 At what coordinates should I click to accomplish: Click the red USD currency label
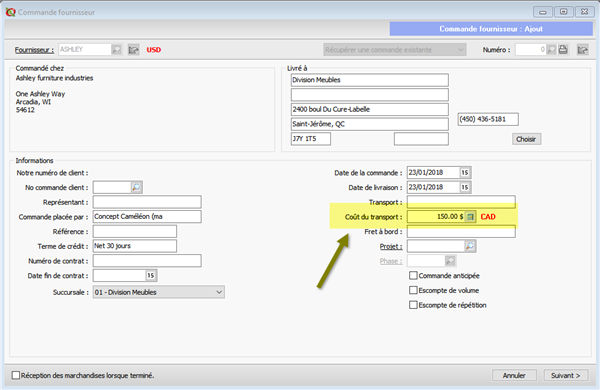[154, 50]
